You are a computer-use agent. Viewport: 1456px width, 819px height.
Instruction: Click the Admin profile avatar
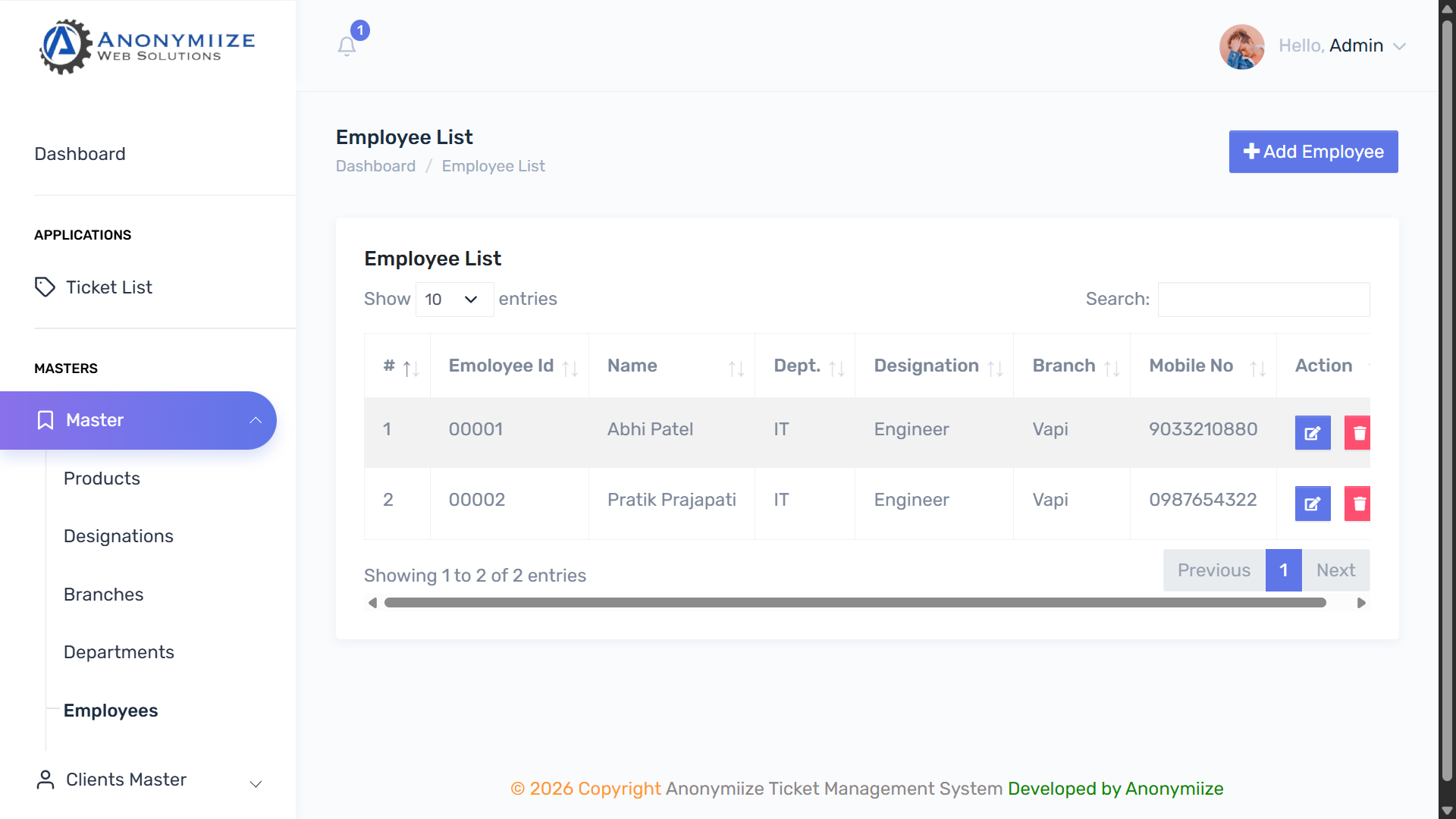[1241, 46]
